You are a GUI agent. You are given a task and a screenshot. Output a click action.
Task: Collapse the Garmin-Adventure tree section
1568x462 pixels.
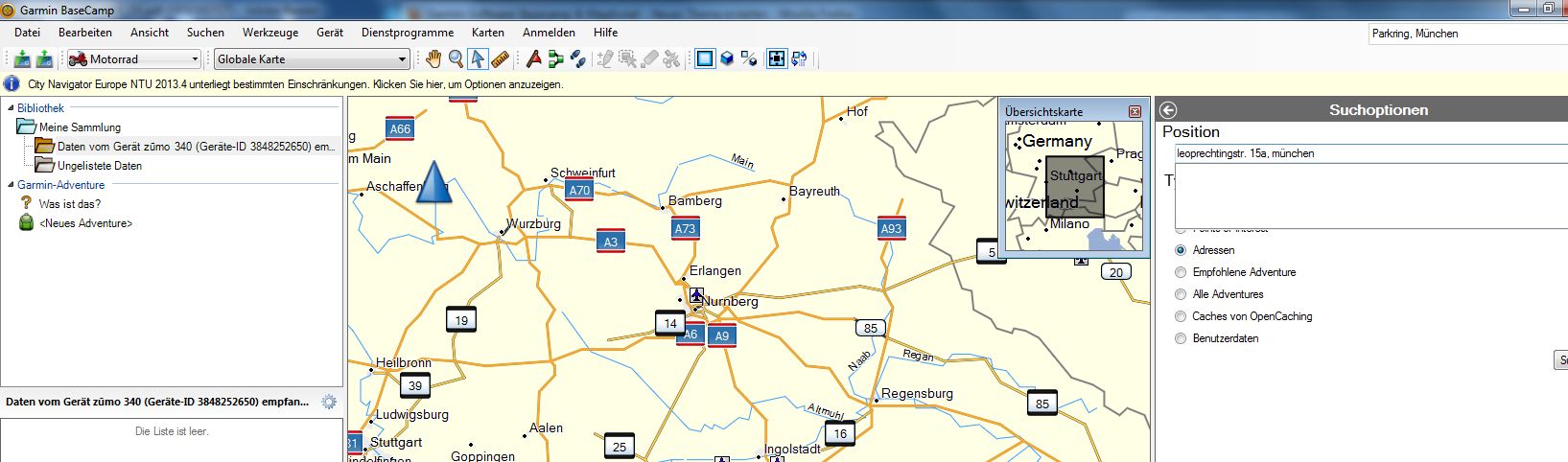coord(10,185)
